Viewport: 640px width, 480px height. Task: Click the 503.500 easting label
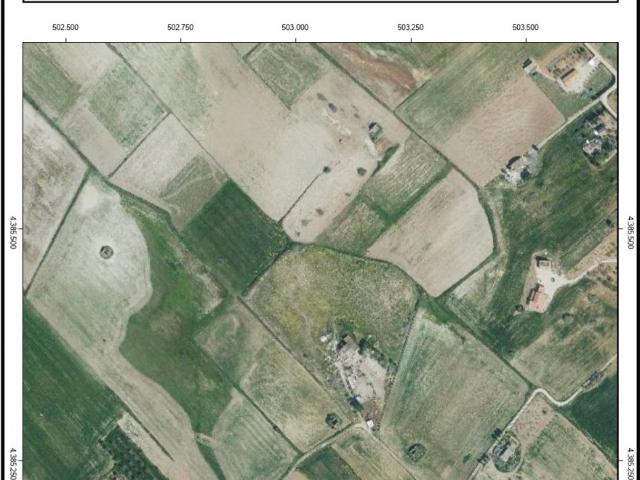point(525,27)
